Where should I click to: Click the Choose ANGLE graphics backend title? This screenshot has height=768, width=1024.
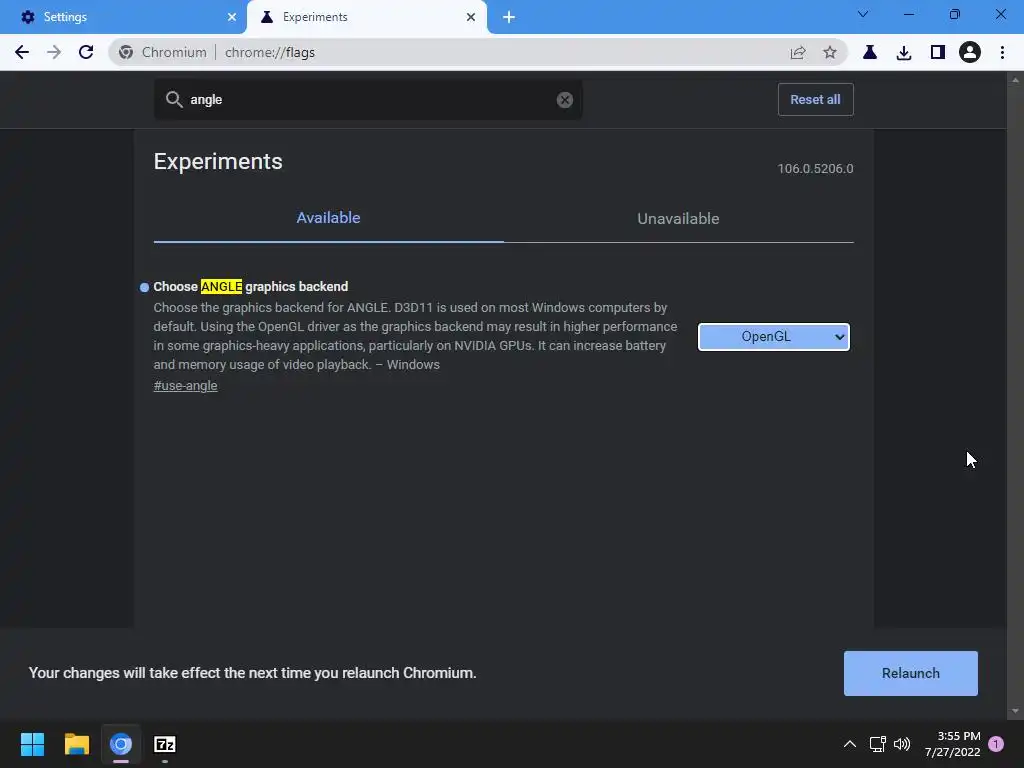(x=251, y=287)
